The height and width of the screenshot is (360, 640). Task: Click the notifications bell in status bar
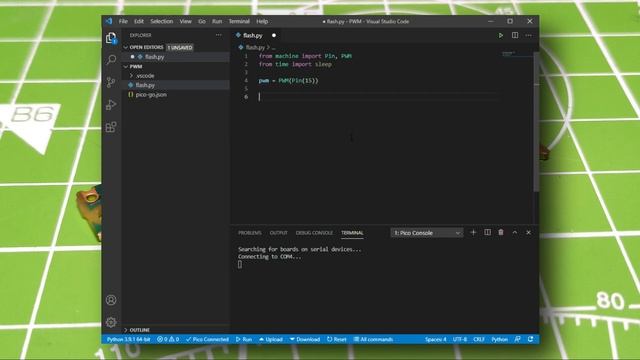click(x=530, y=339)
